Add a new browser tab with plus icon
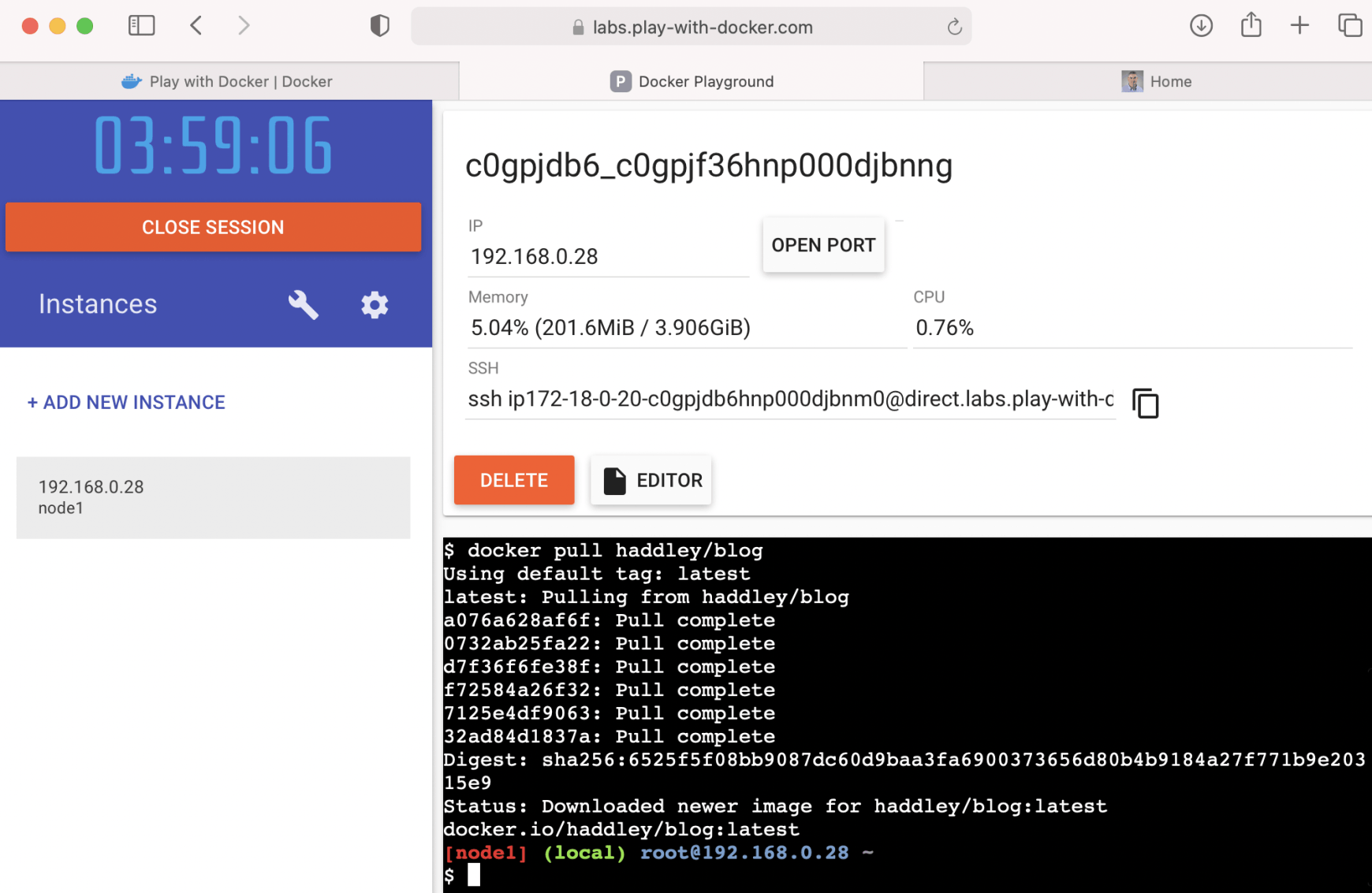Screen dimensions: 1372x893 (1299, 26)
